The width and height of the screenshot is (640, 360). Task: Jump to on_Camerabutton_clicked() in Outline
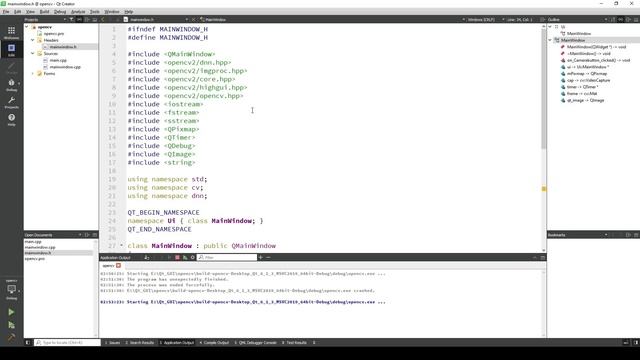(x=598, y=60)
